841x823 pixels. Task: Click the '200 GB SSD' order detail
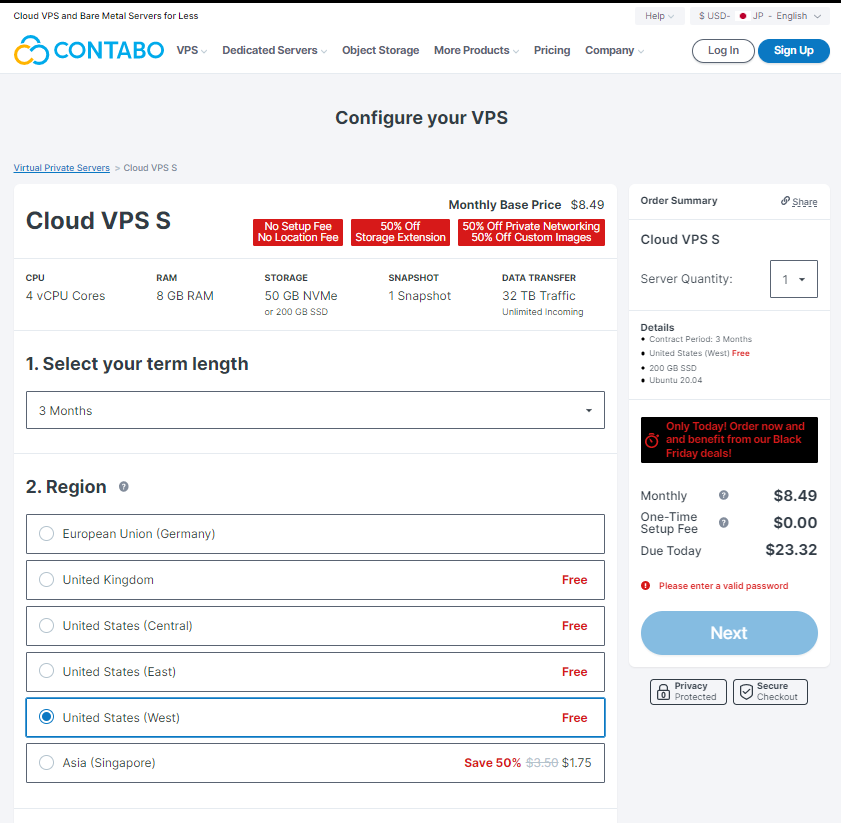pyautogui.click(x=673, y=368)
